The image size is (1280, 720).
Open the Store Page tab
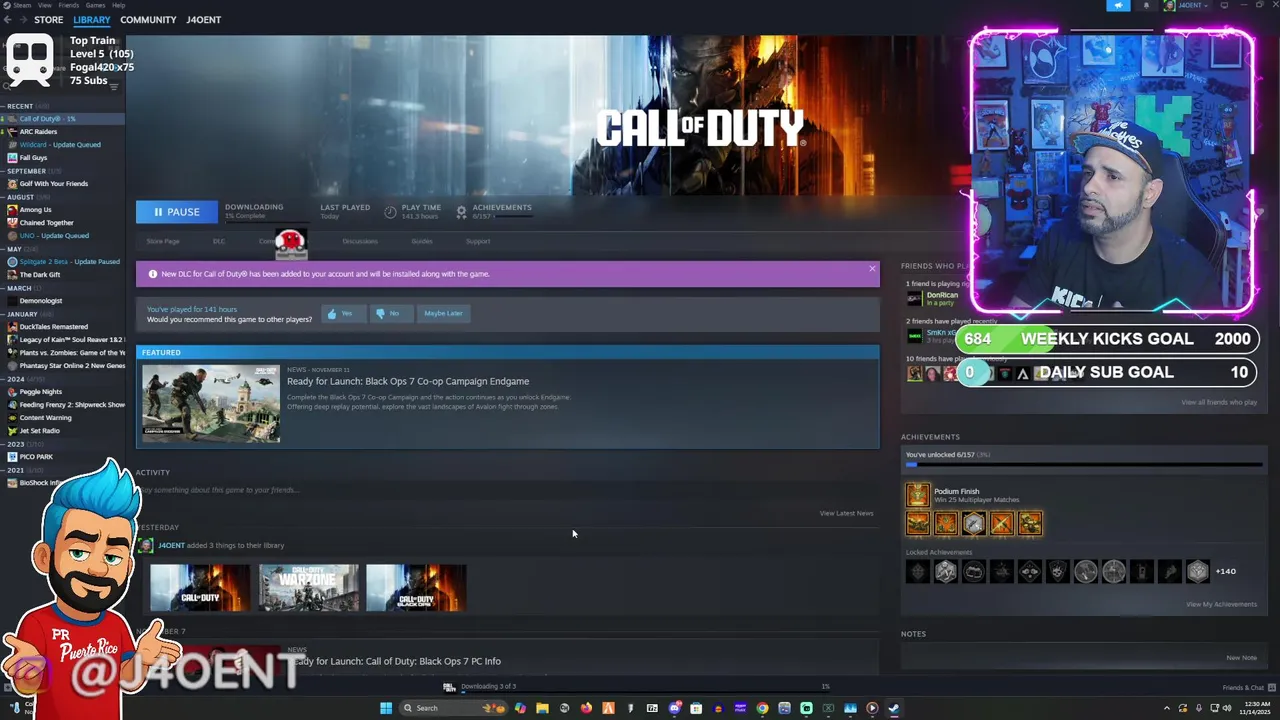point(163,241)
